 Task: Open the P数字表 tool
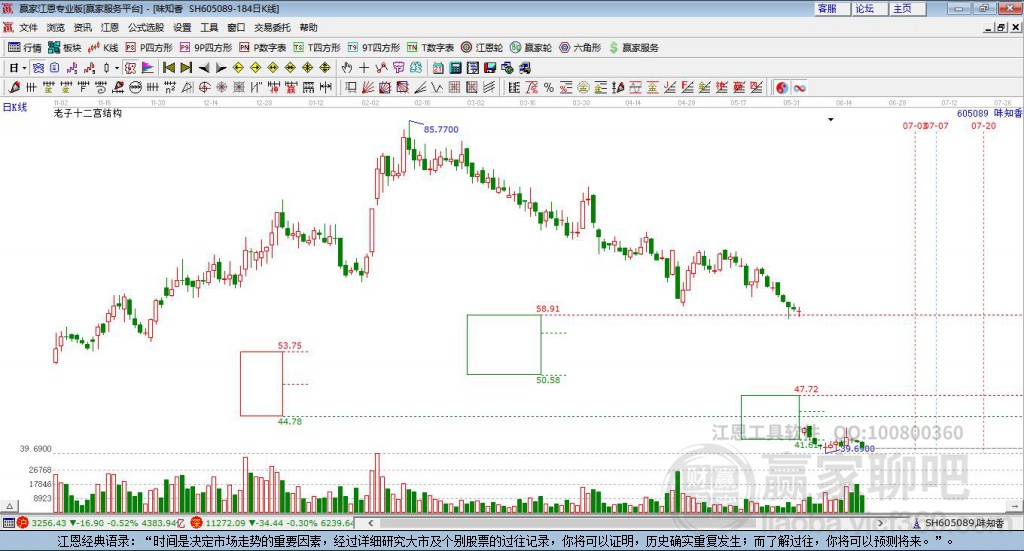pos(263,48)
